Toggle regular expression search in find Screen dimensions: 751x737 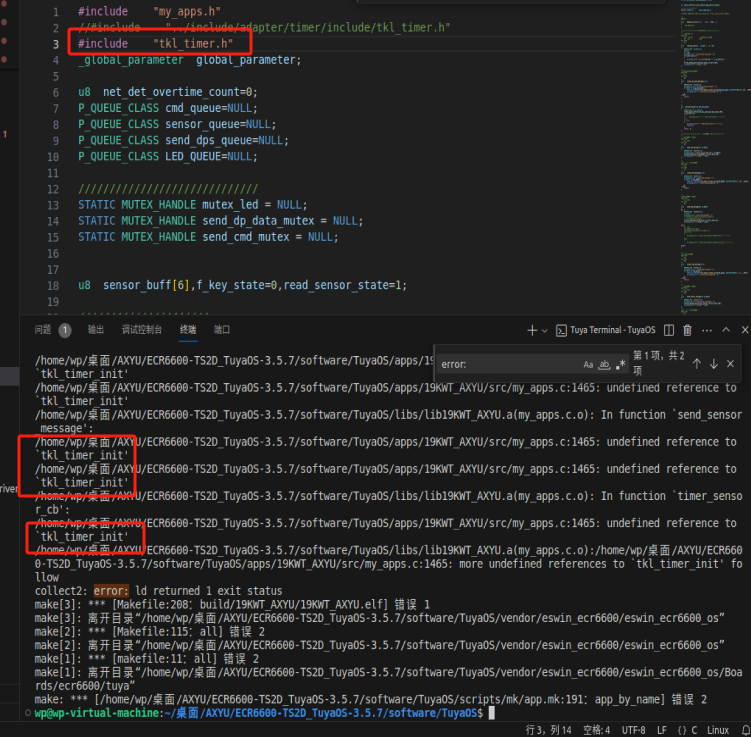pyautogui.click(x=621, y=364)
